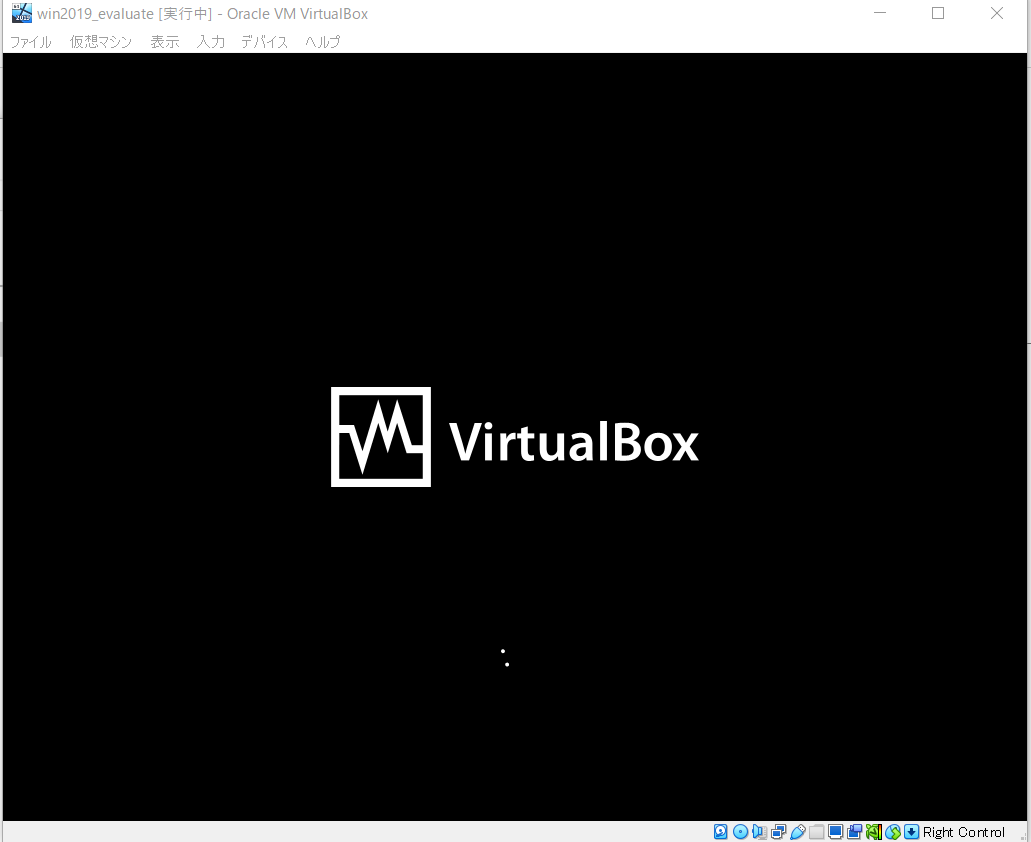Click the display monitor status icon

pyautogui.click(x=836, y=831)
